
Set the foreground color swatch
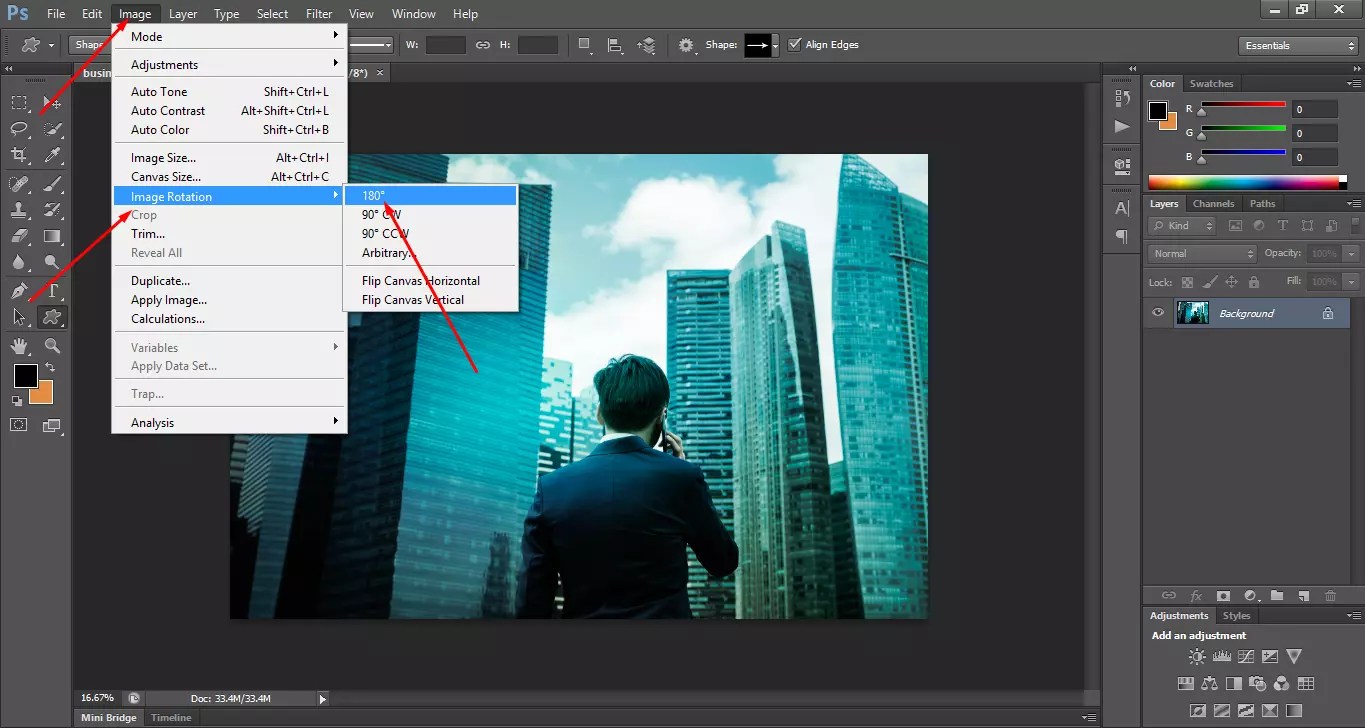[x=24, y=377]
